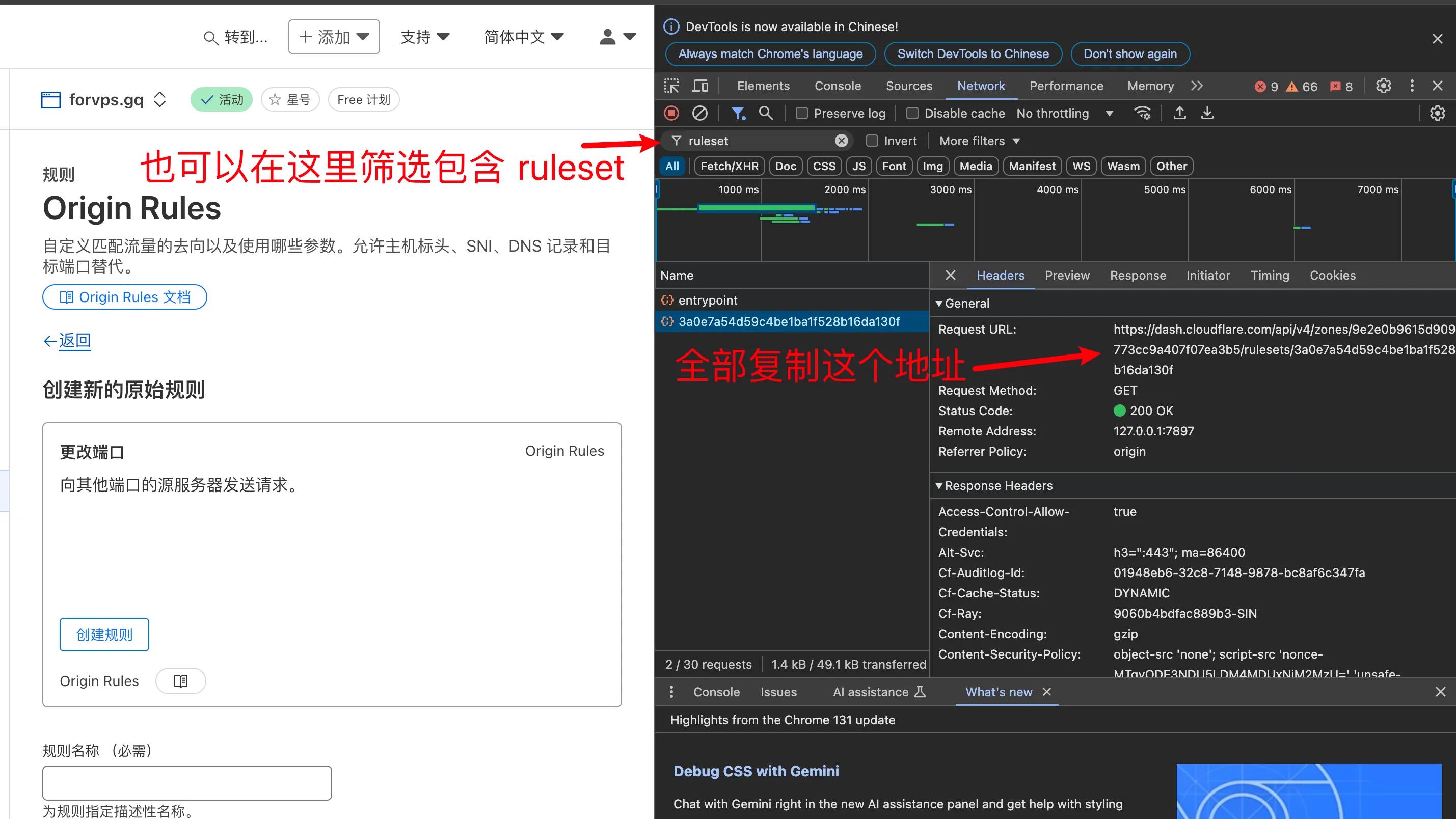This screenshot has width=1456, height=819.
Task: Open the 支持 dropdown menu
Action: tap(425, 37)
